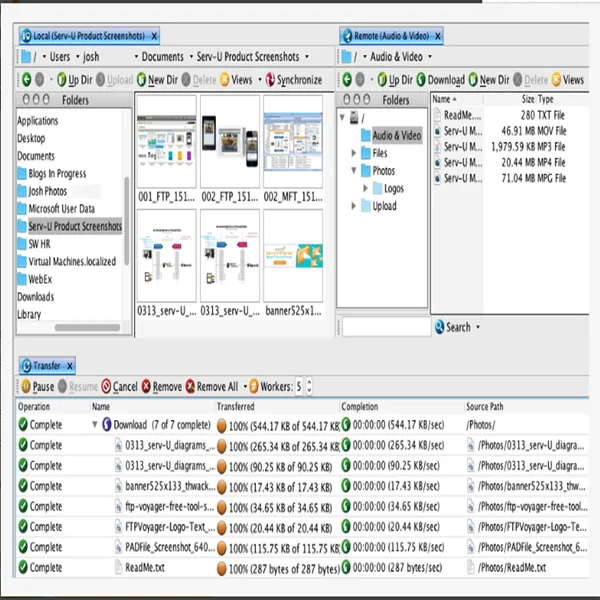The image size is (600, 600).
Task: Open Views in the Local pane toolbar
Action: (236, 80)
